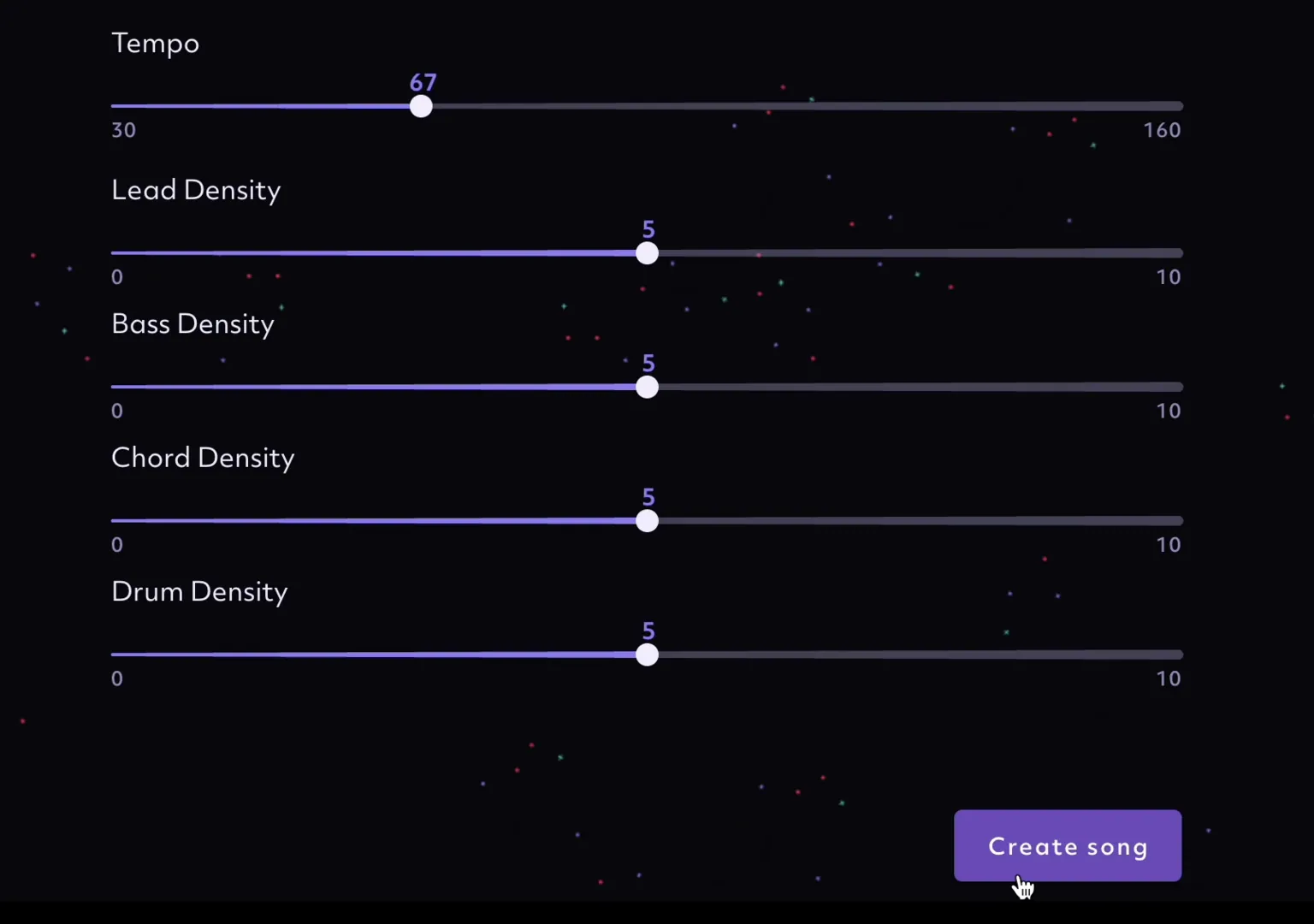Viewport: 1314px width, 924px height.
Task: Click the Chord Density maximum label 10
Action: (1168, 545)
